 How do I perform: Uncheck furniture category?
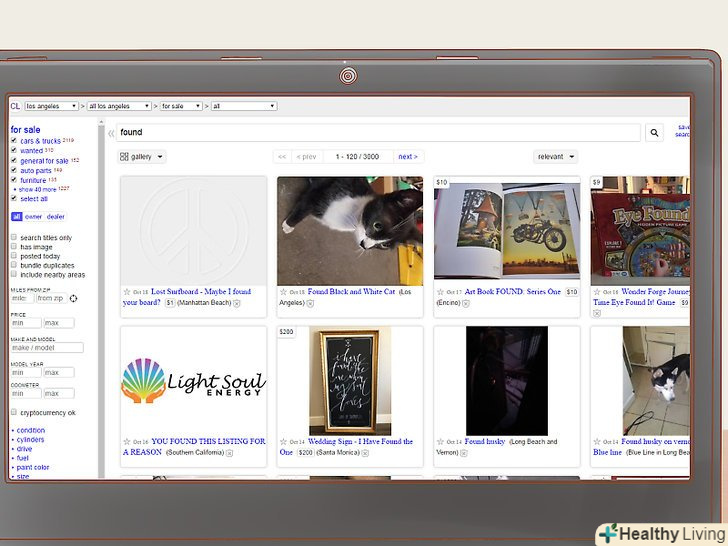point(14,180)
